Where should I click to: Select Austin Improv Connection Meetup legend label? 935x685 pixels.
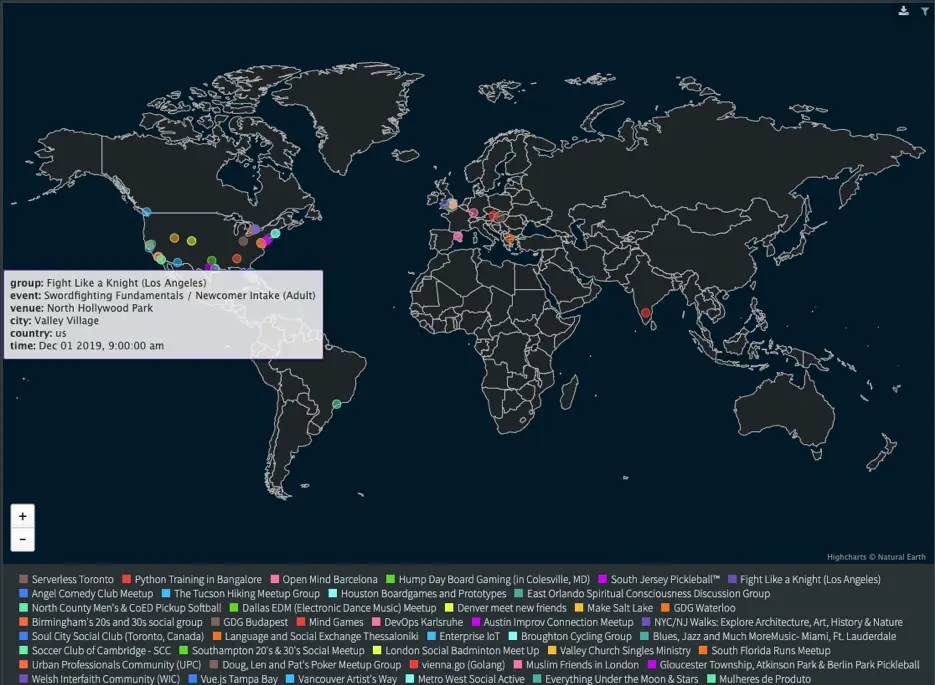[x=558, y=622]
